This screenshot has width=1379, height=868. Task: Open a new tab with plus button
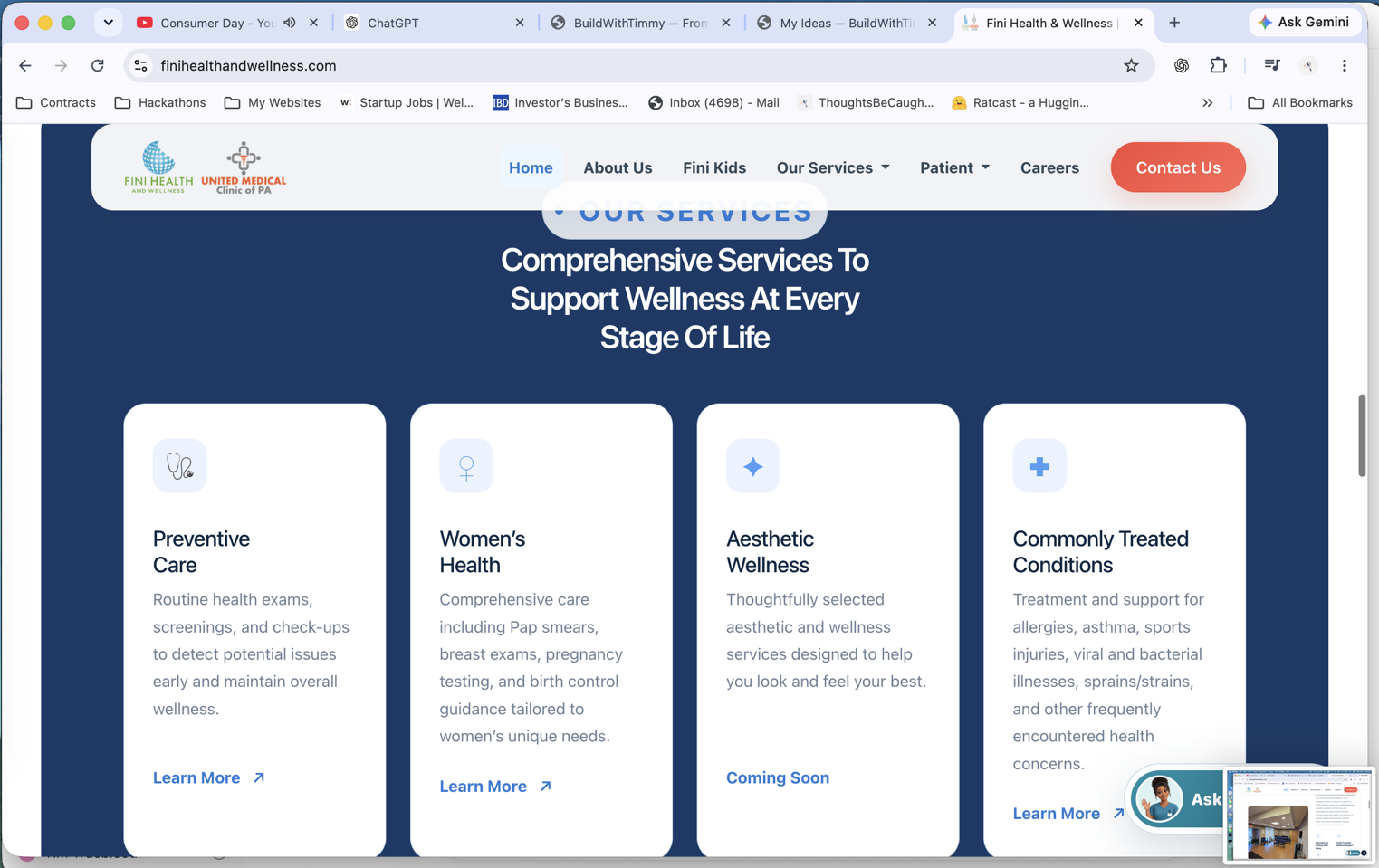pyautogui.click(x=1174, y=23)
